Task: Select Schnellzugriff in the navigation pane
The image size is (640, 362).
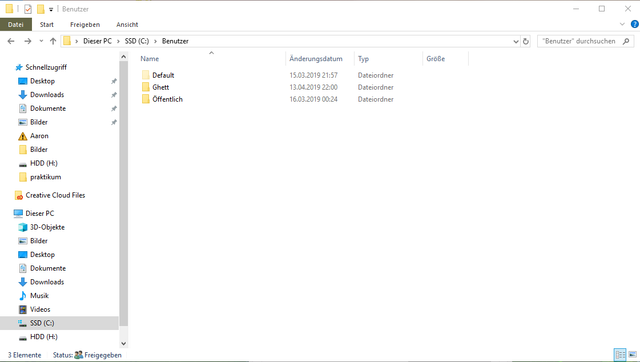Action: pos(41,67)
